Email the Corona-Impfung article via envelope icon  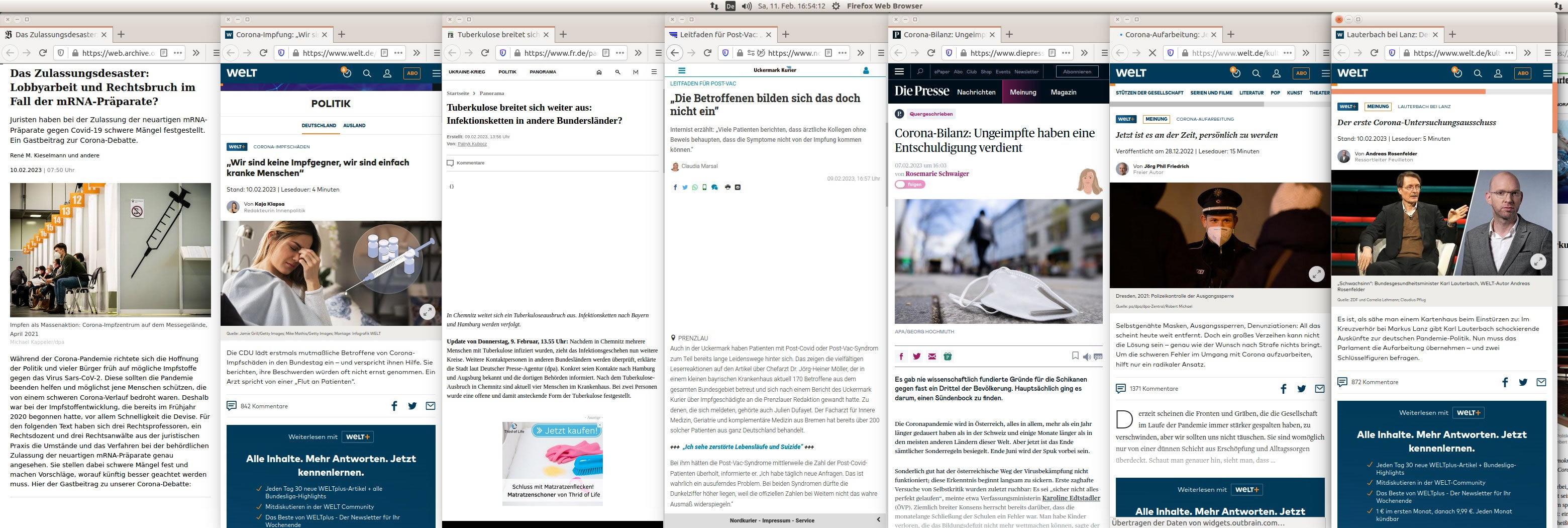point(431,406)
